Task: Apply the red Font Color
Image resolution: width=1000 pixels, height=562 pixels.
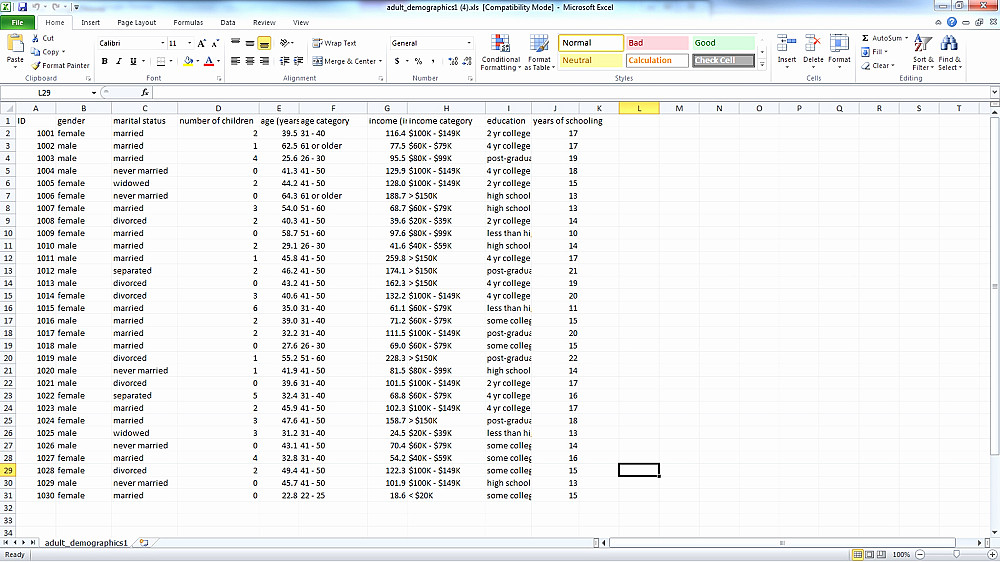Action: point(209,61)
